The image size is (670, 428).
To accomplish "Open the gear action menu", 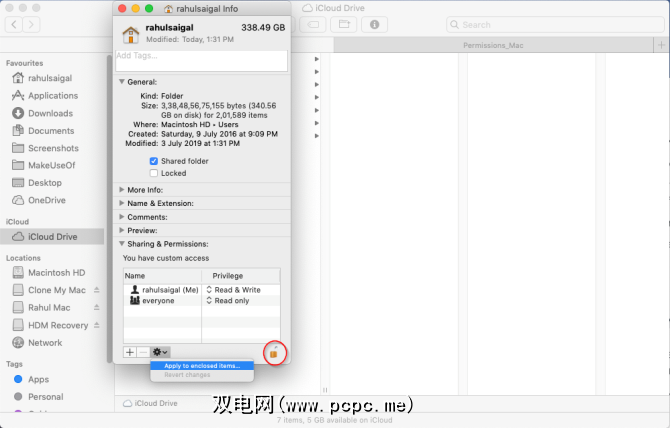I will 161,352.
